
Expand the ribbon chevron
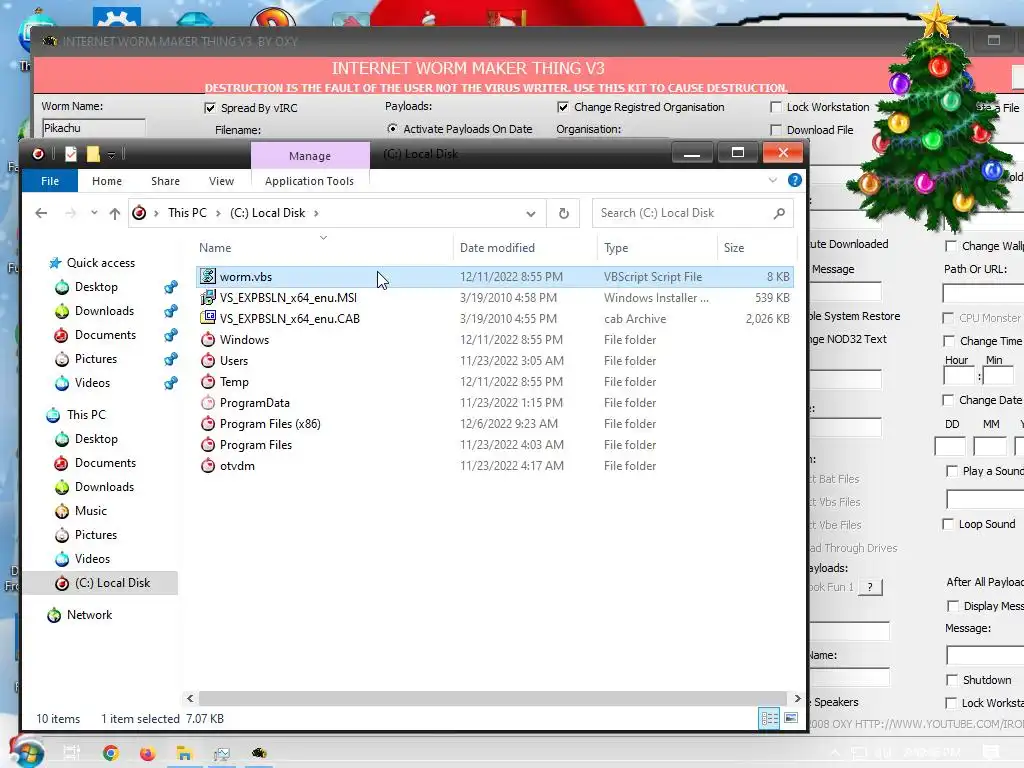773,180
